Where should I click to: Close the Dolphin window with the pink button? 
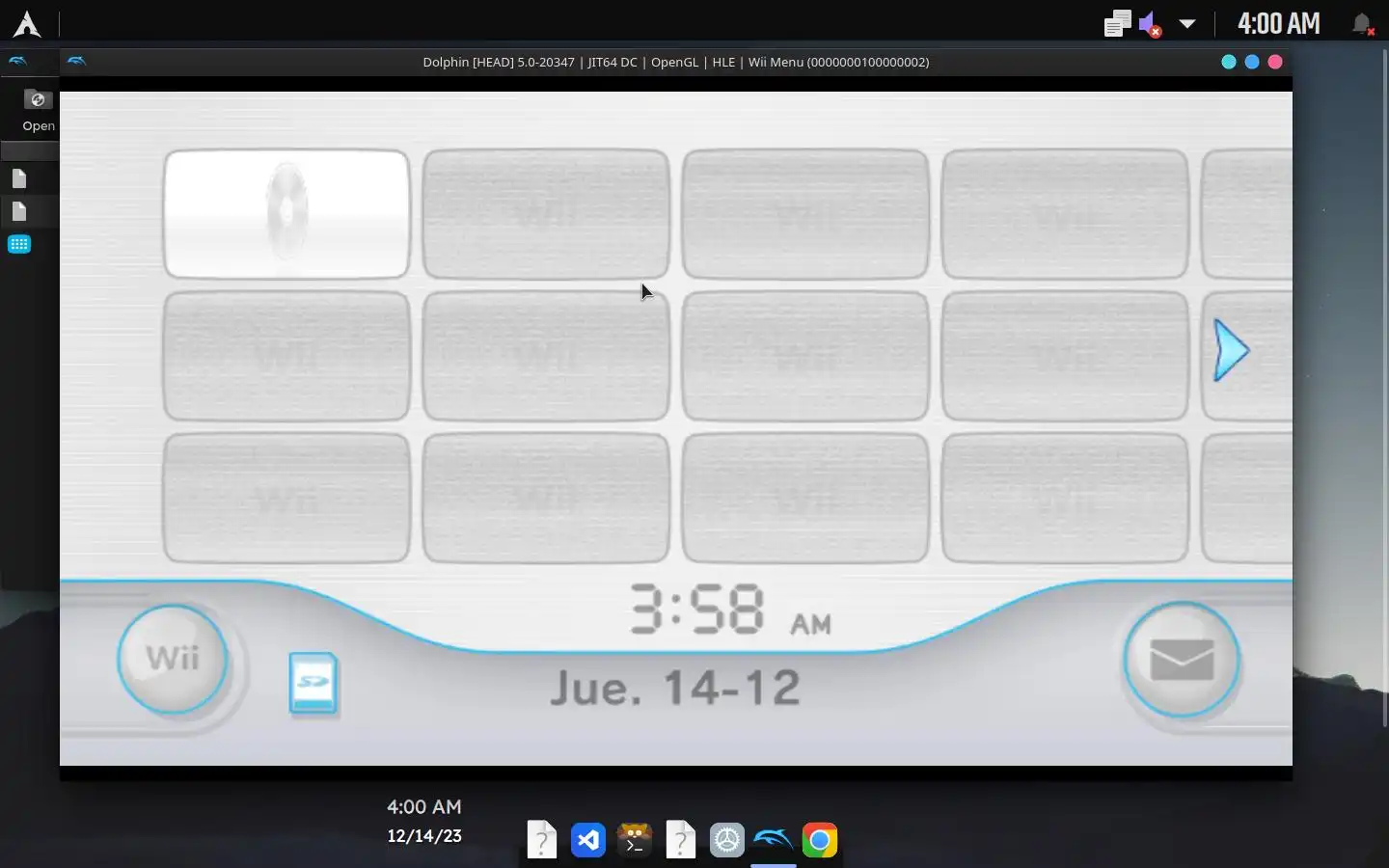1275,62
